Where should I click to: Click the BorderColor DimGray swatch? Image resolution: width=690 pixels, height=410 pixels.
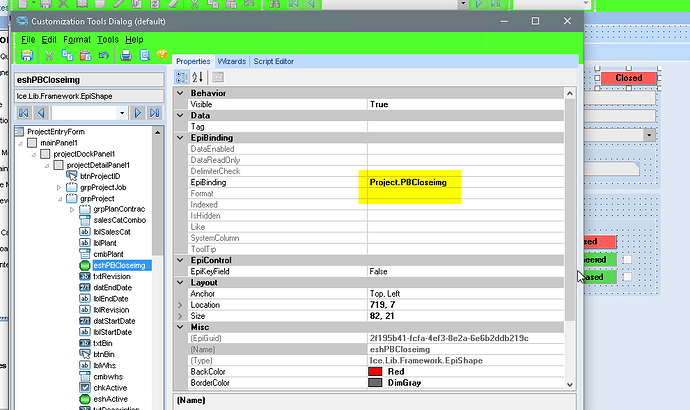[375, 383]
